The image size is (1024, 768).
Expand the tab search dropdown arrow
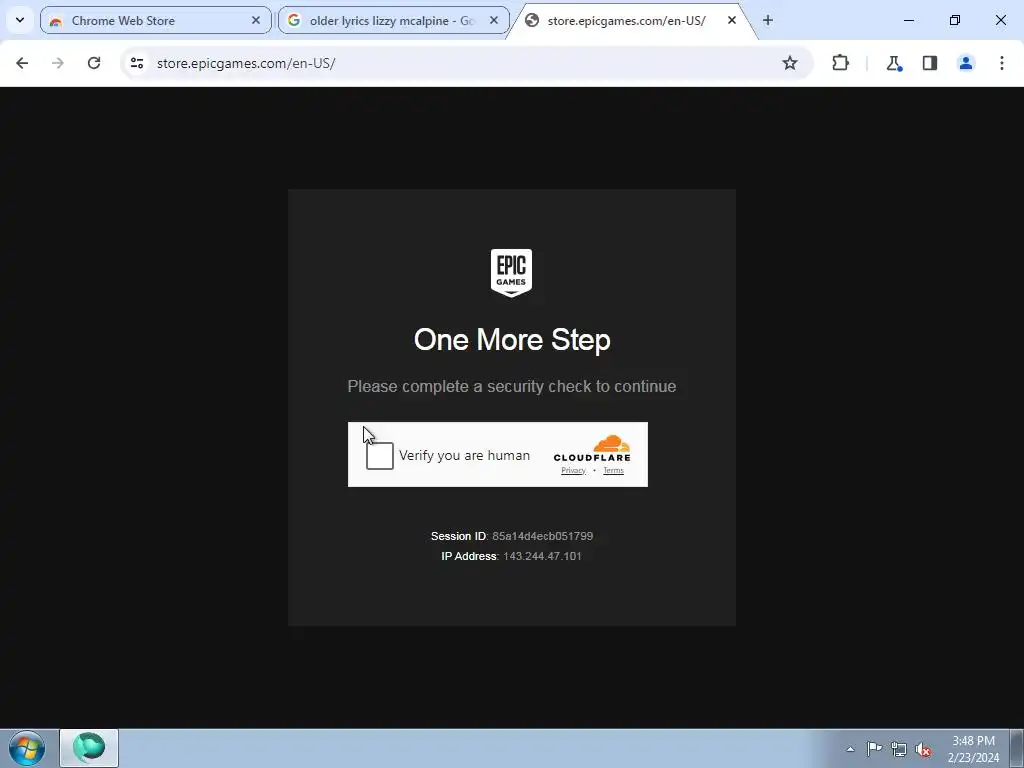(x=20, y=20)
